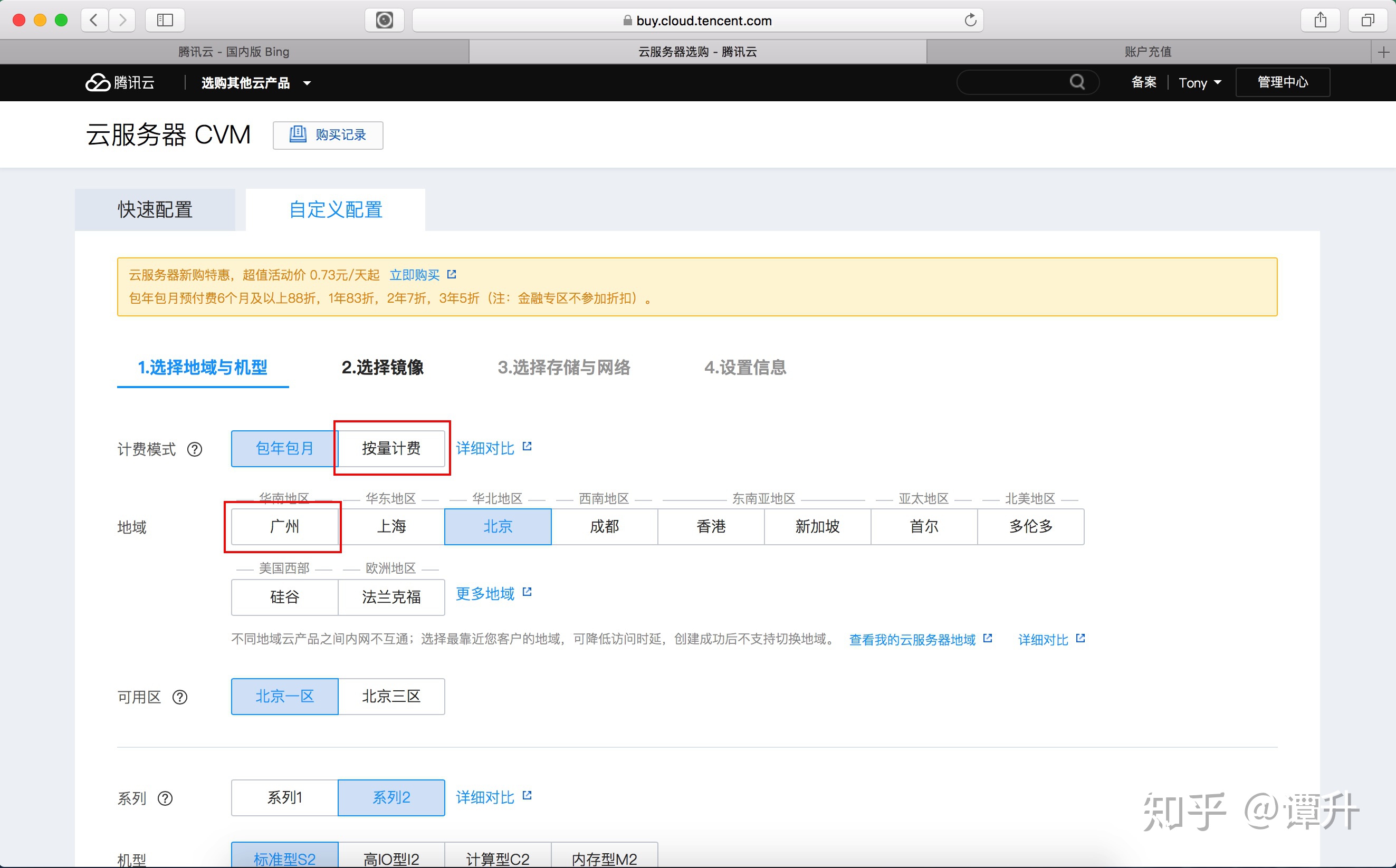
Task: Expand the 选购其他云产品 dropdown
Action: [255, 83]
